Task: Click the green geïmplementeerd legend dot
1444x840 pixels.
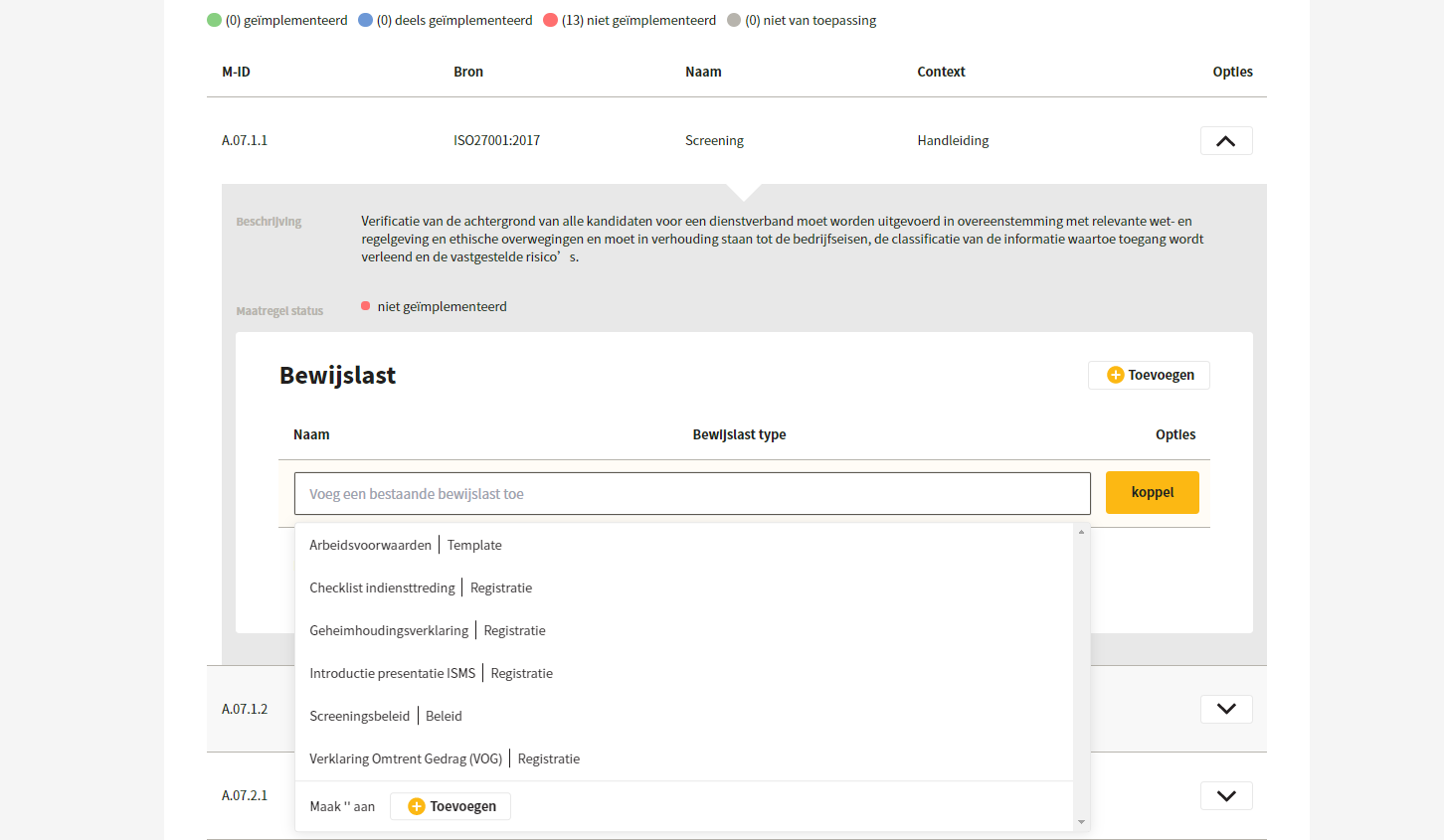Action: [214, 20]
